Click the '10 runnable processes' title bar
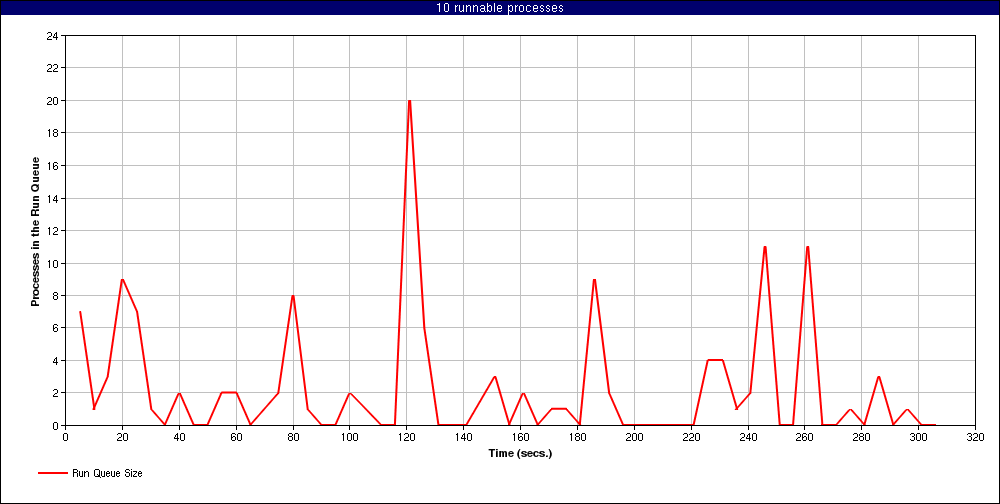The width and height of the screenshot is (1000, 504). point(500,8)
